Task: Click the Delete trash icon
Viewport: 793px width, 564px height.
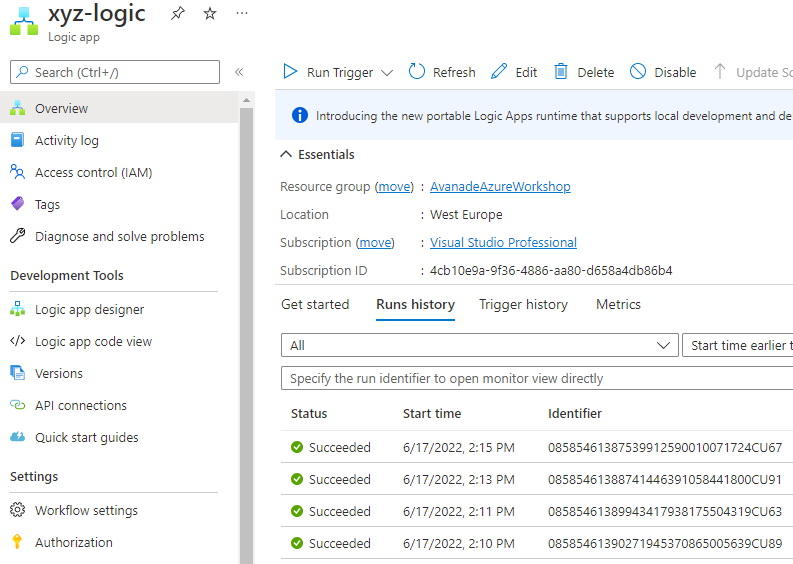Action: (x=561, y=72)
